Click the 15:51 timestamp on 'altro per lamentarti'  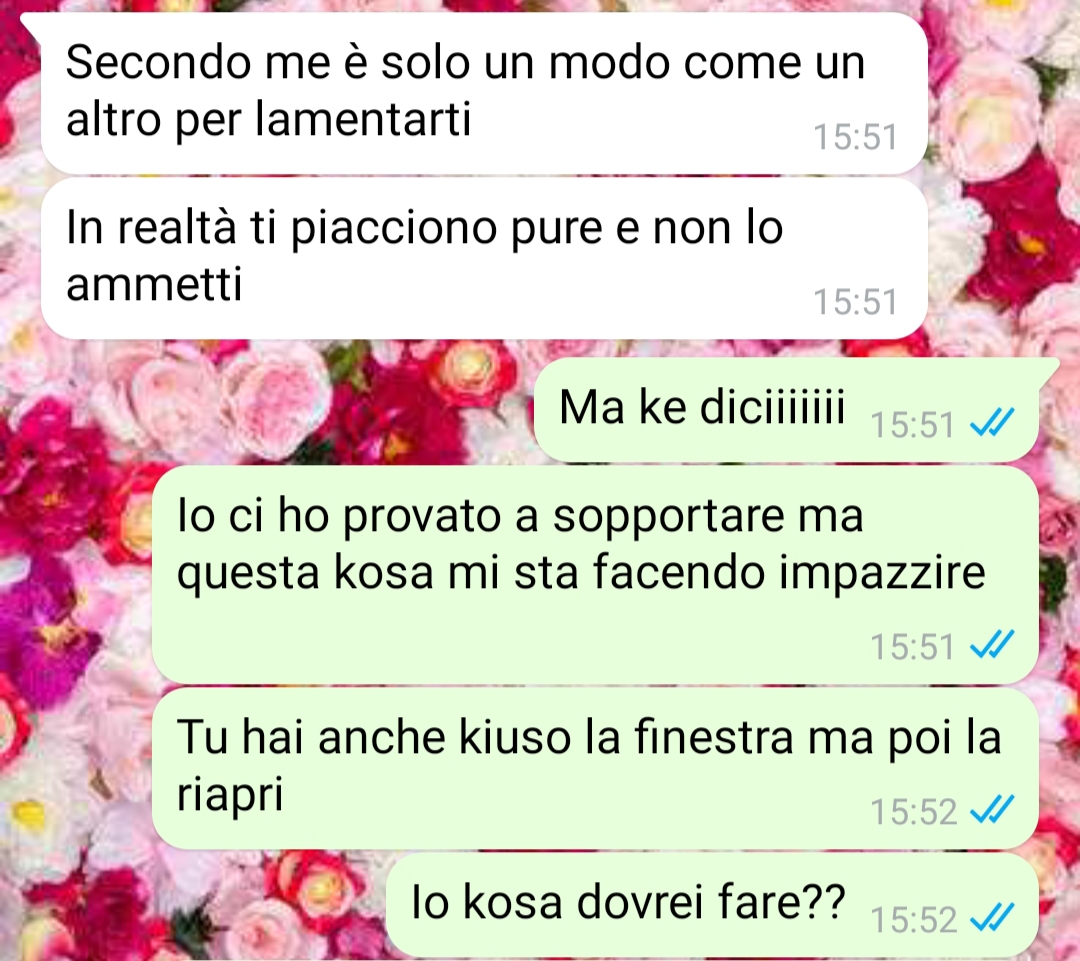point(855,136)
